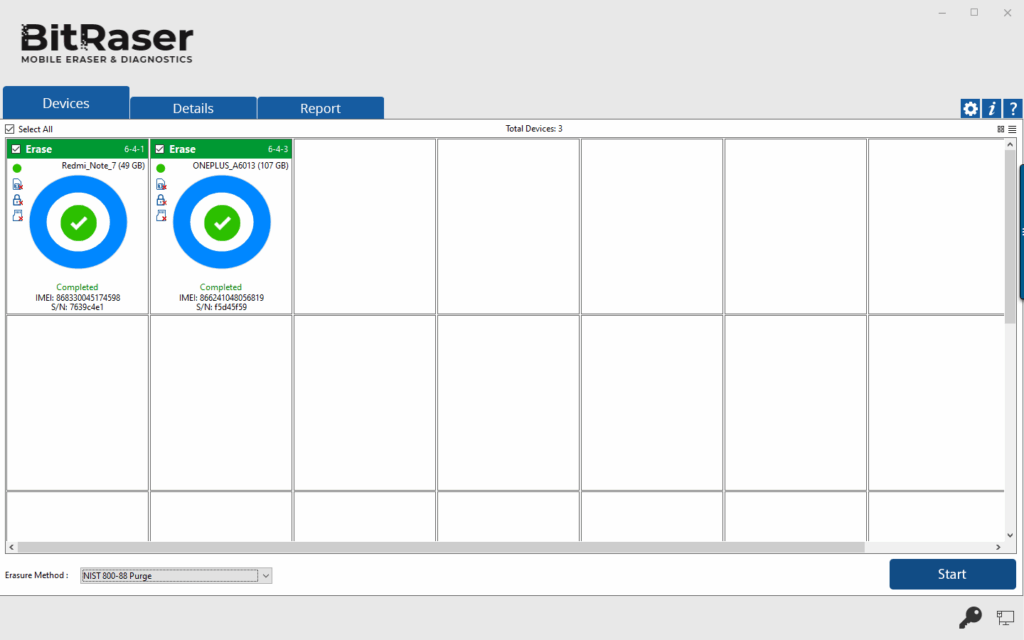1024x640 pixels.
Task: Click Redmi_Note_7 SD card status icon
Action: 18,216
